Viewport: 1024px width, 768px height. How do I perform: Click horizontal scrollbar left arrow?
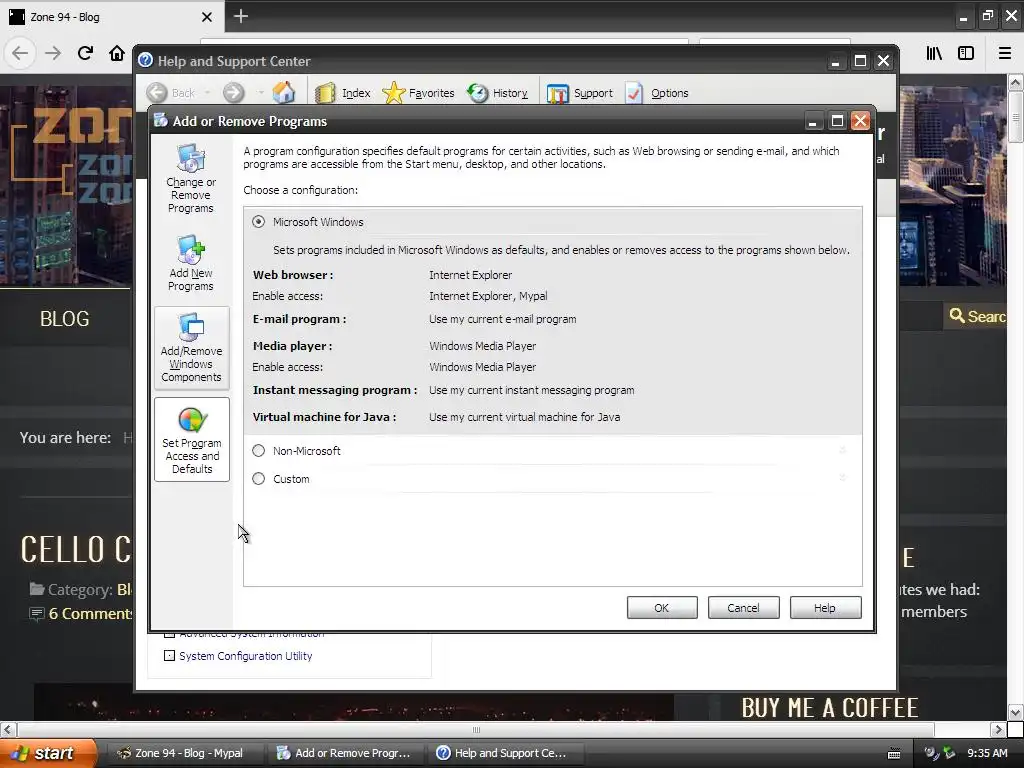8,729
